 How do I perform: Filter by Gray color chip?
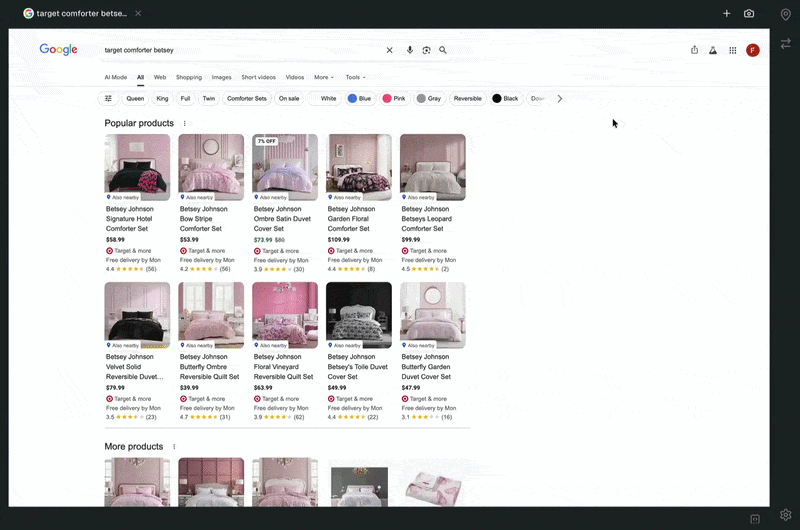429,98
